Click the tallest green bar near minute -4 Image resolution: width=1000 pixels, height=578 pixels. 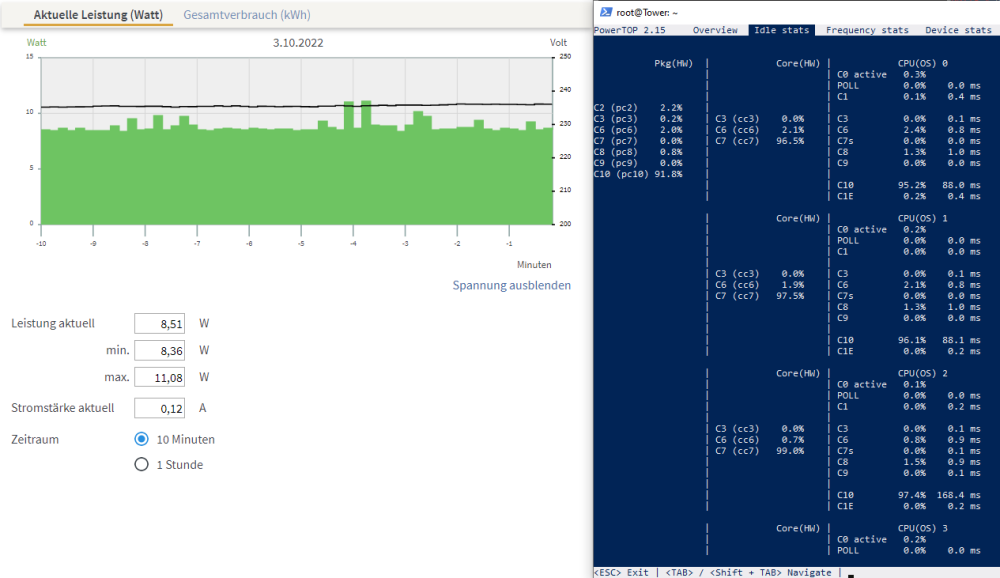tap(366, 162)
